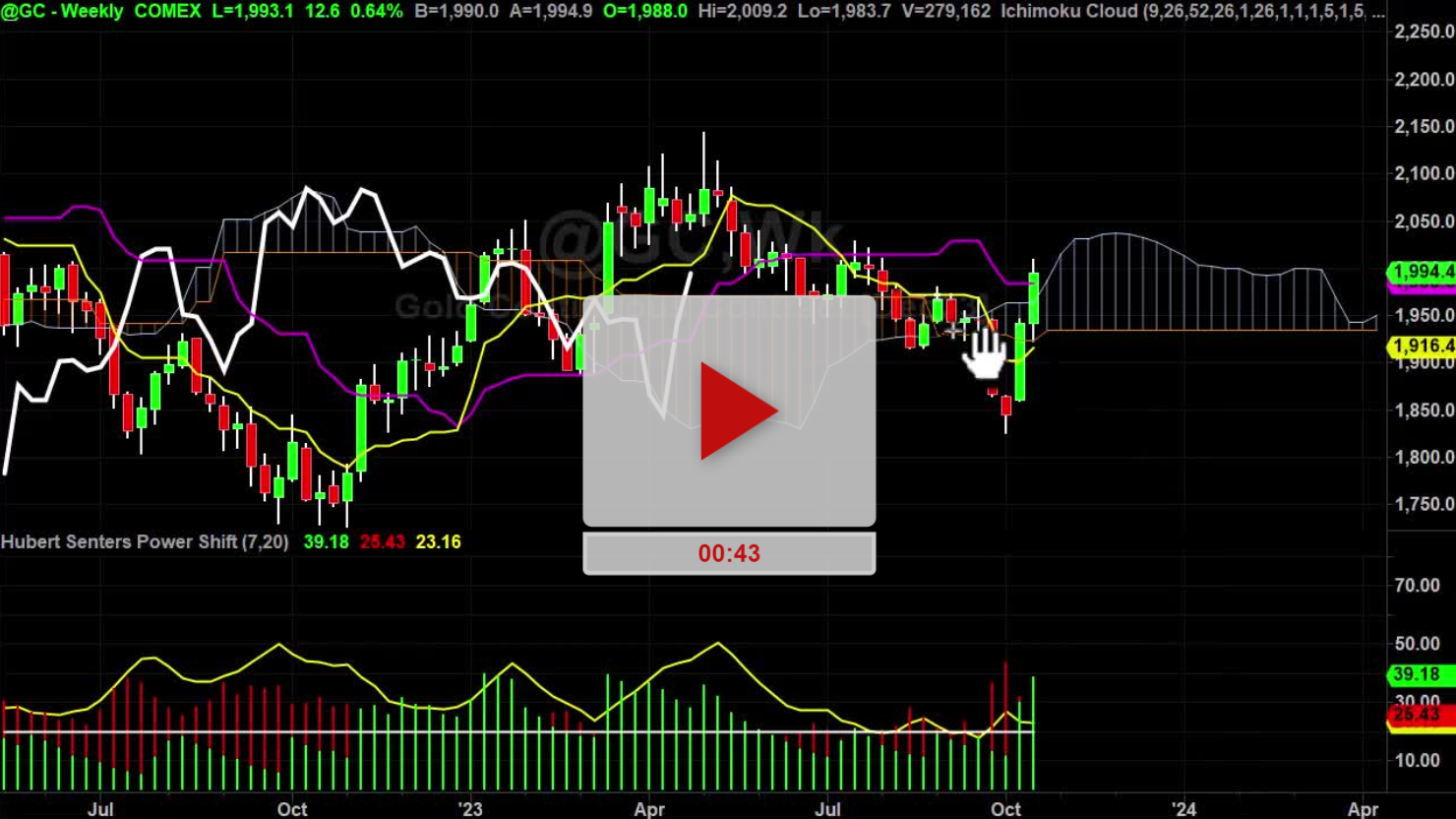Click the hand cursor pan tool on chart
Screen dimensions: 1456x819
pos(983,352)
